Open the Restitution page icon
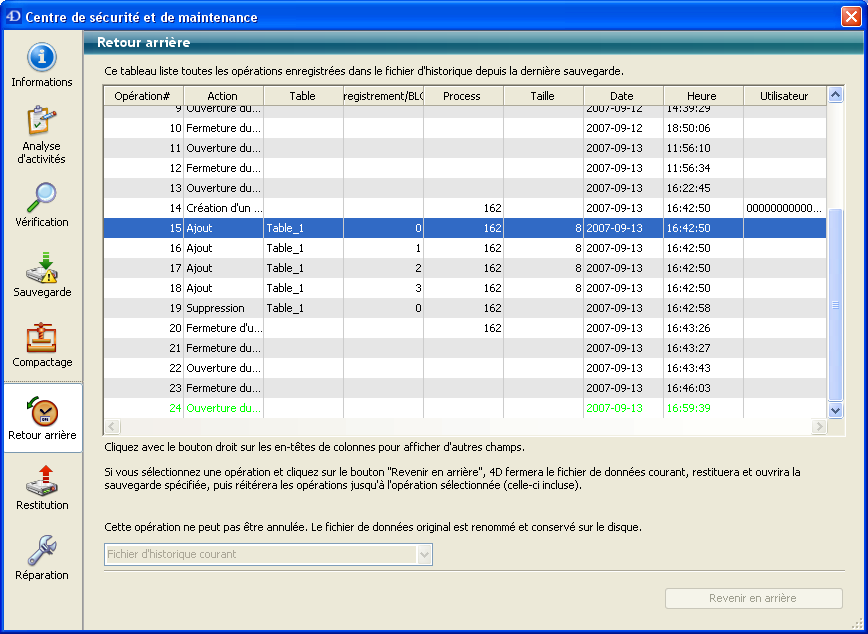The width and height of the screenshot is (868, 634). (x=41, y=481)
